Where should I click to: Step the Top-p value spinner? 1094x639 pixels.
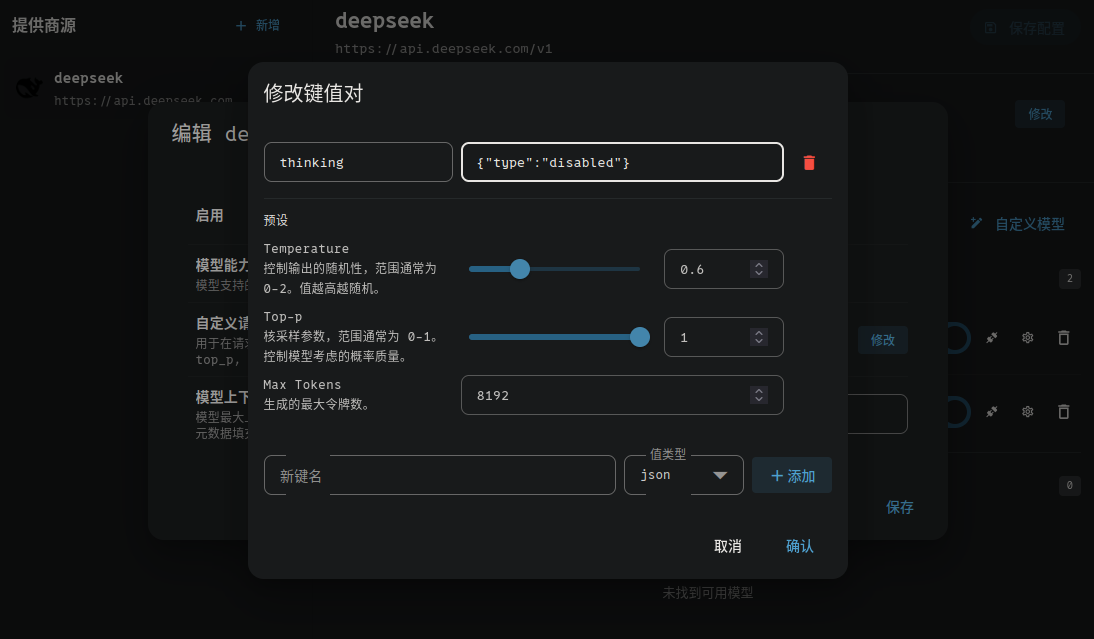(758, 337)
